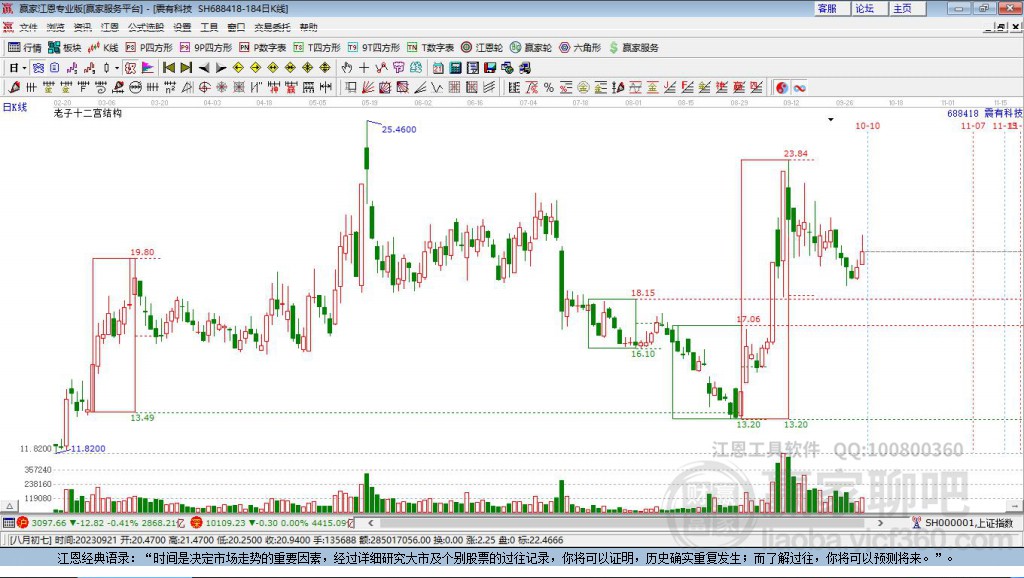Move chart left with black arrow
Viewport: 1024px width, 578px height.
[204, 67]
